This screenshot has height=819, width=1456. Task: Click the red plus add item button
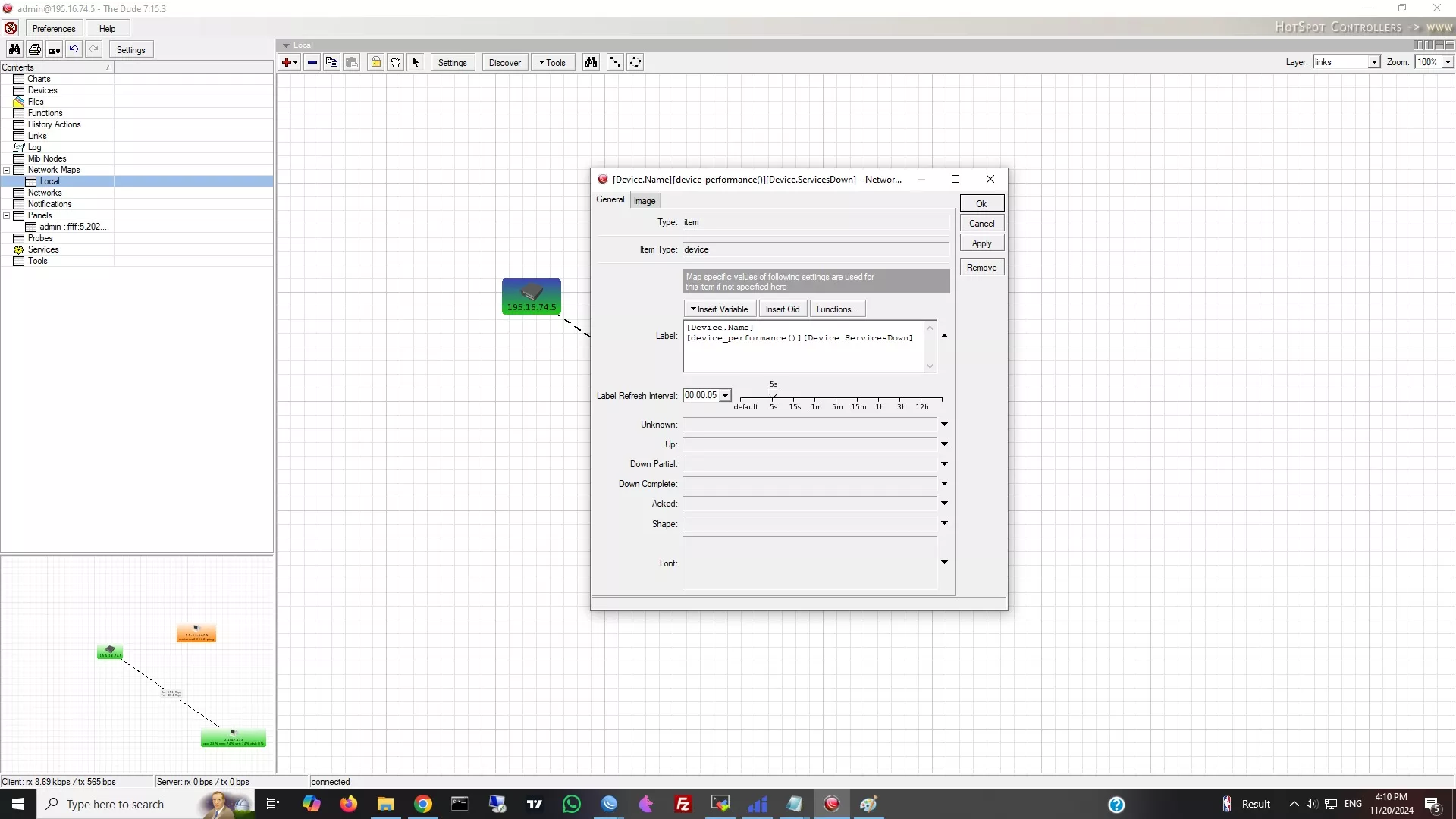(x=289, y=62)
